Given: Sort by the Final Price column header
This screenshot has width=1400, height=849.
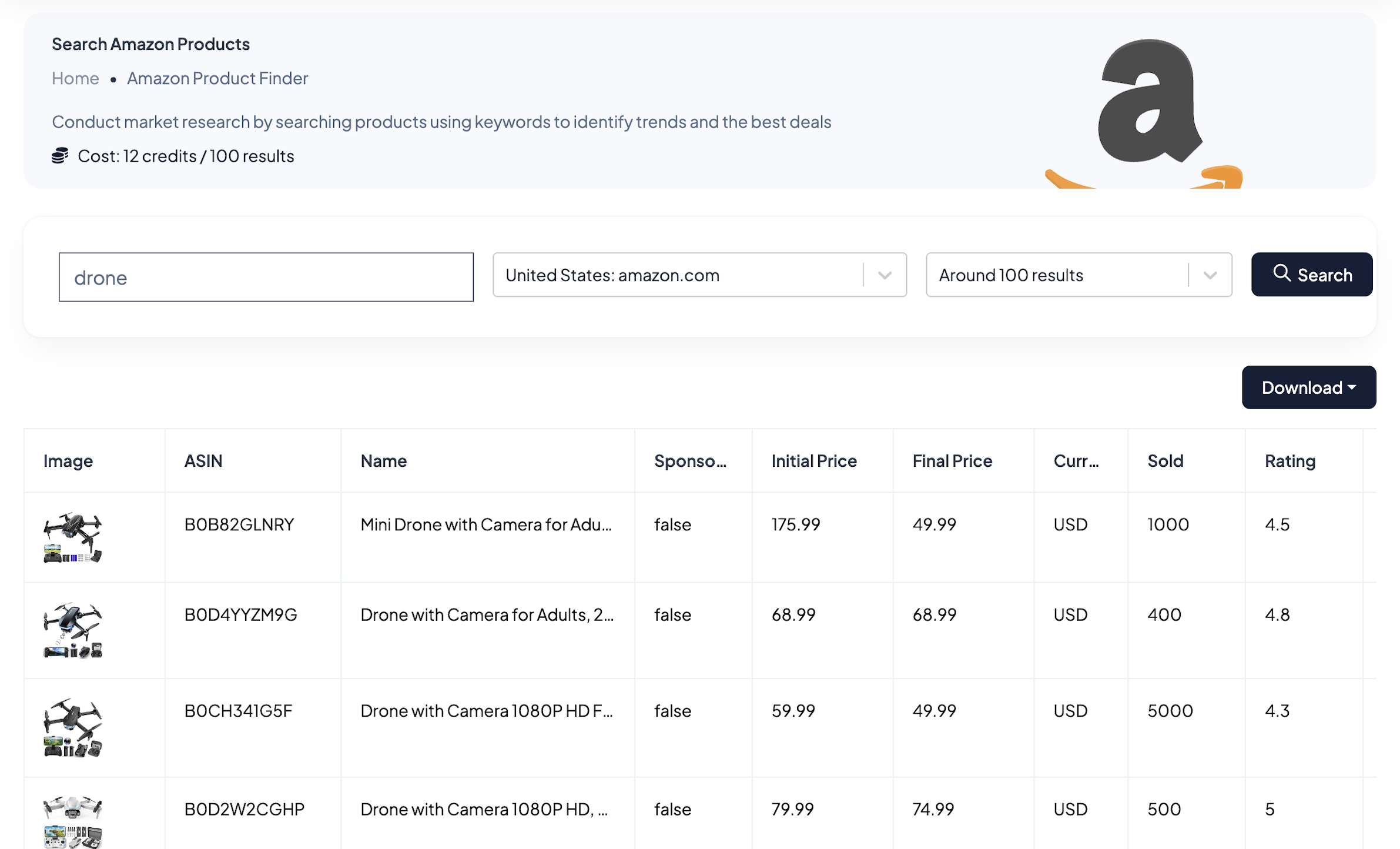Looking at the screenshot, I should (x=952, y=460).
